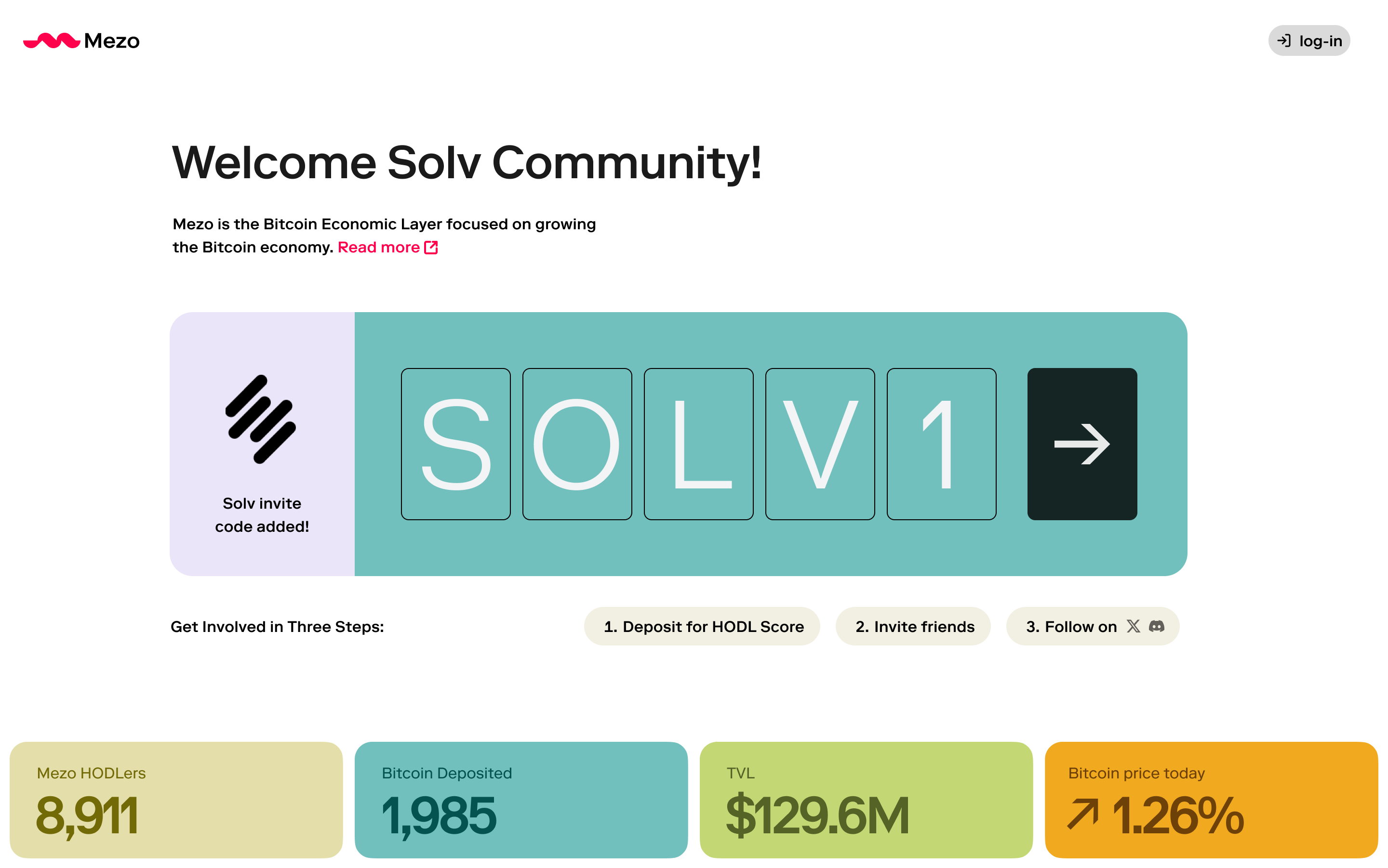Click the Mezo HODLers stats card
The width and height of the screenshot is (1388, 868).
176,800
